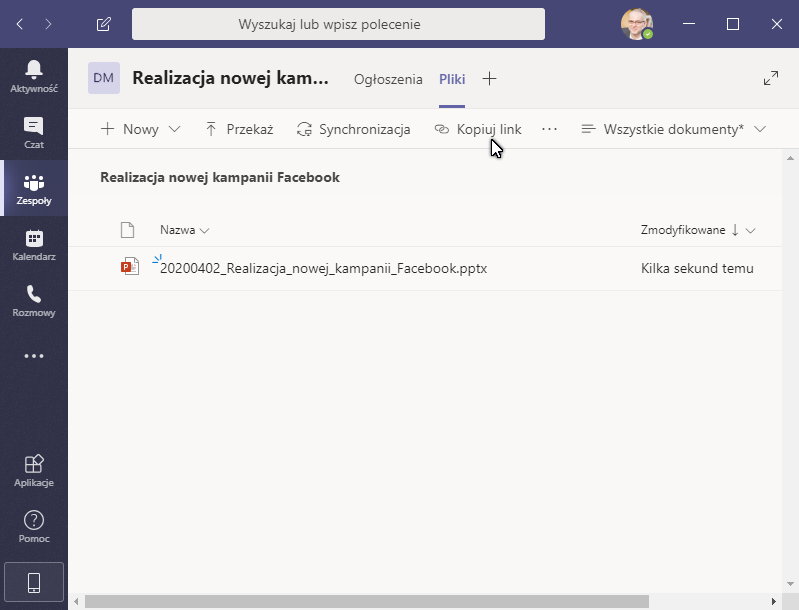Toggle Zmodyfikowane sort direction arrow
Screen dimensions: 799x610
click(735, 230)
